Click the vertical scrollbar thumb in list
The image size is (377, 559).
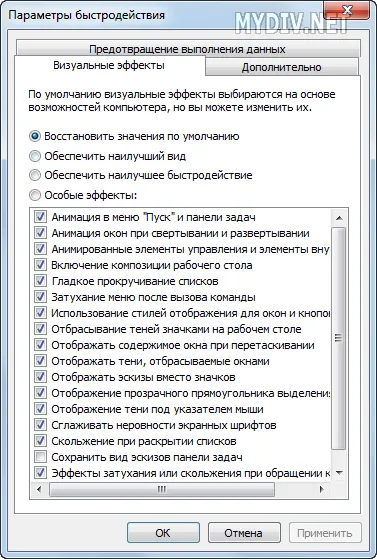click(338, 338)
